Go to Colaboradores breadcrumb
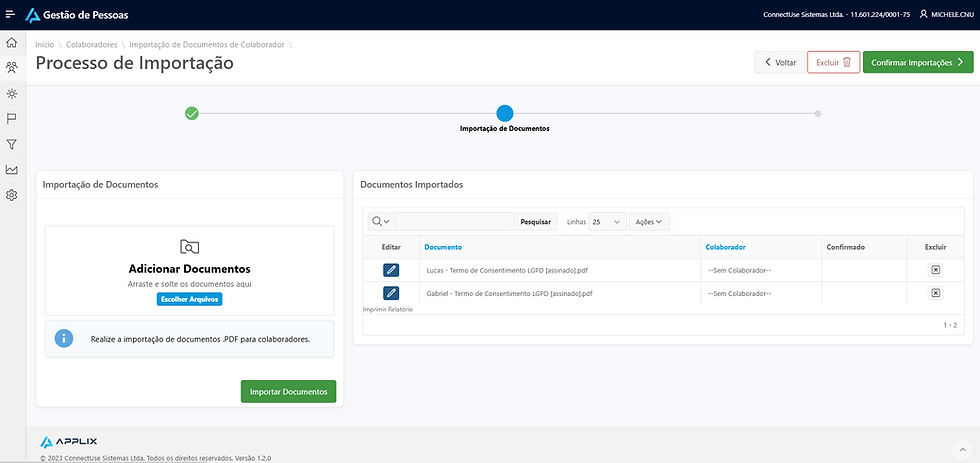The image size is (980, 463). click(91, 45)
